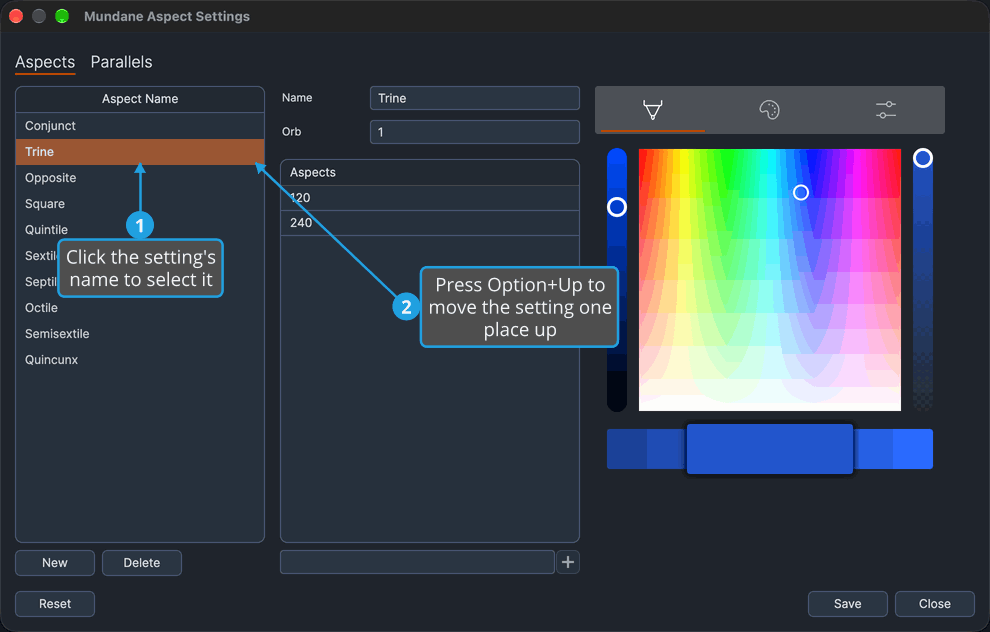Select Opposite in the aspect list
Image resolution: width=990 pixels, height=632 pixels.
(140, 177)
